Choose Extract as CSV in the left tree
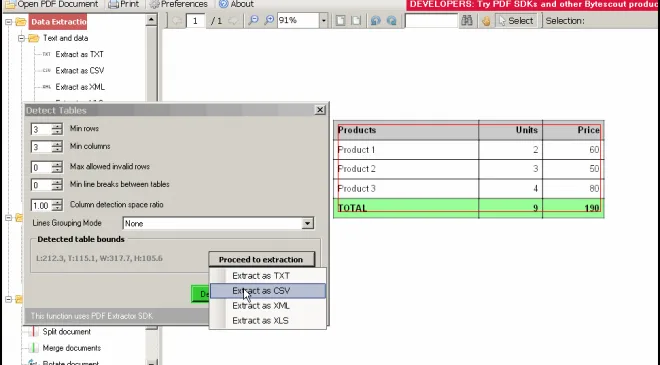This screenshot has height=365, width=660. (x=80, y=71)
